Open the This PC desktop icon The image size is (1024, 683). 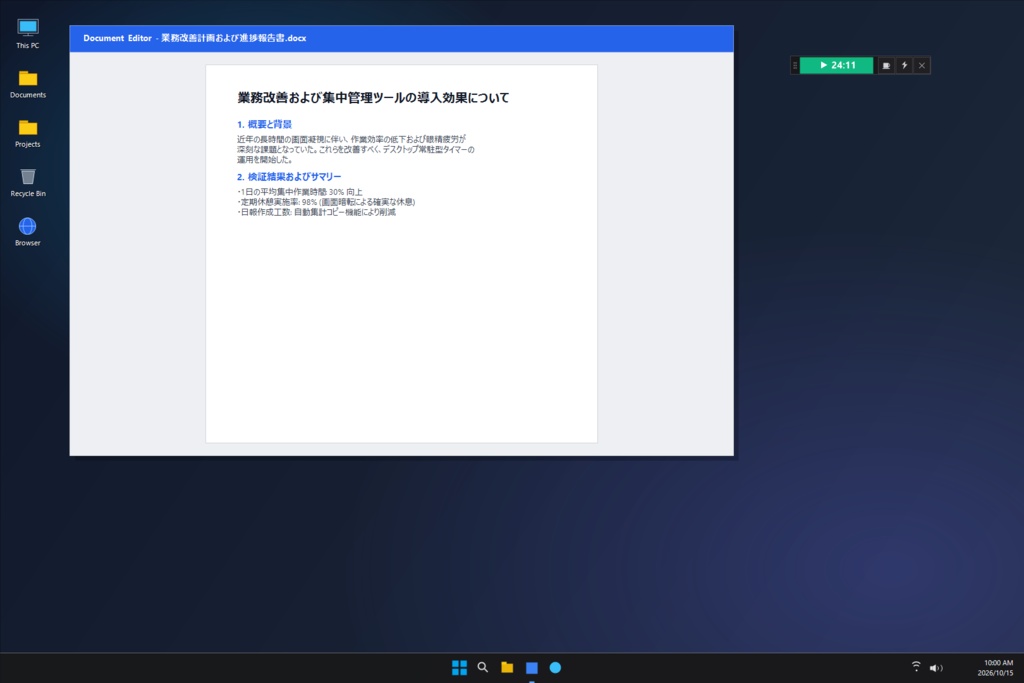click(27, 34)
